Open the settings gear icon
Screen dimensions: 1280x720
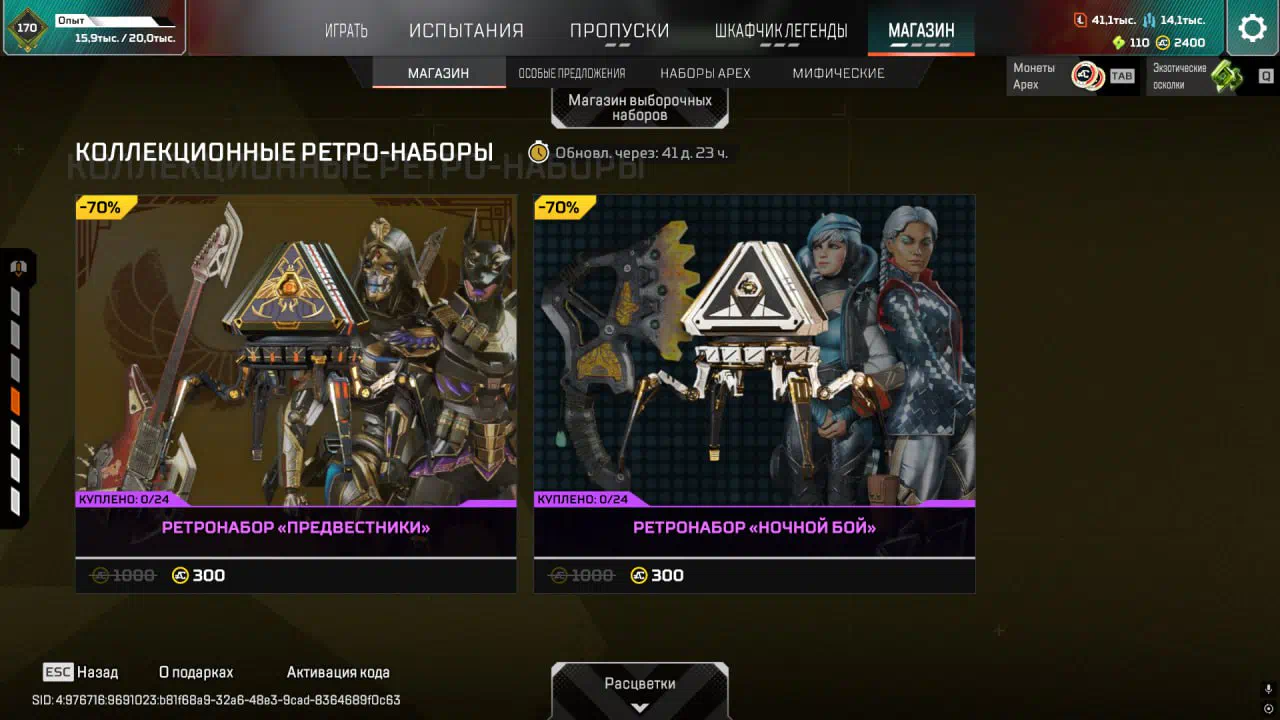1252,28
